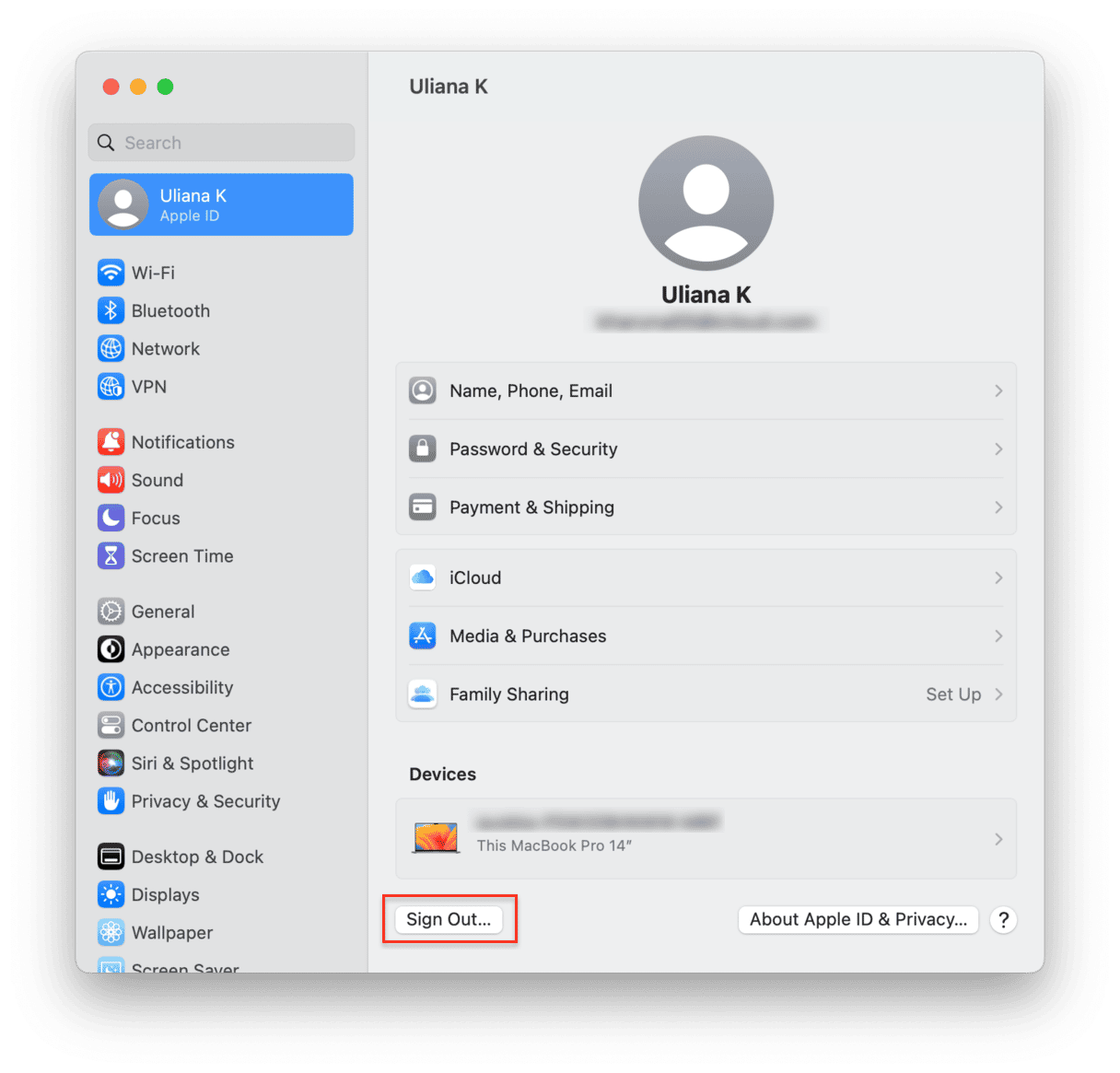Click the Network label text
Screen dimensions: 1120x1073
coord(166,348)
